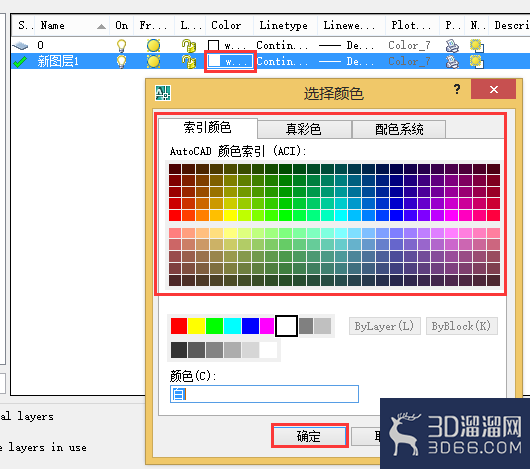This screenshot has width=530, height=469.
Task: Switch to the 配色系统 tab
Action: coord(399,129)
